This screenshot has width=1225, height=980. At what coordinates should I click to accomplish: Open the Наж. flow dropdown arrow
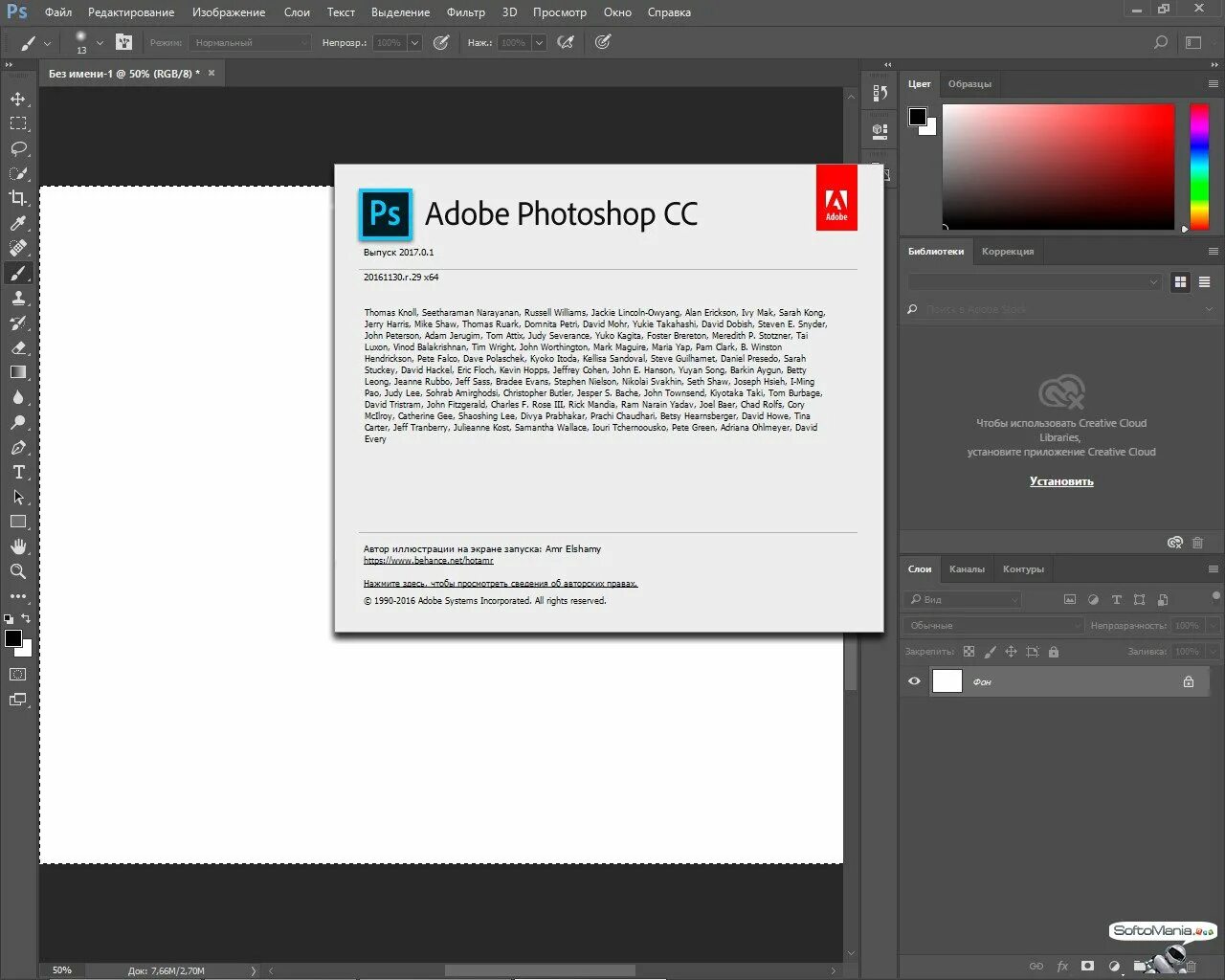point(539,42)
